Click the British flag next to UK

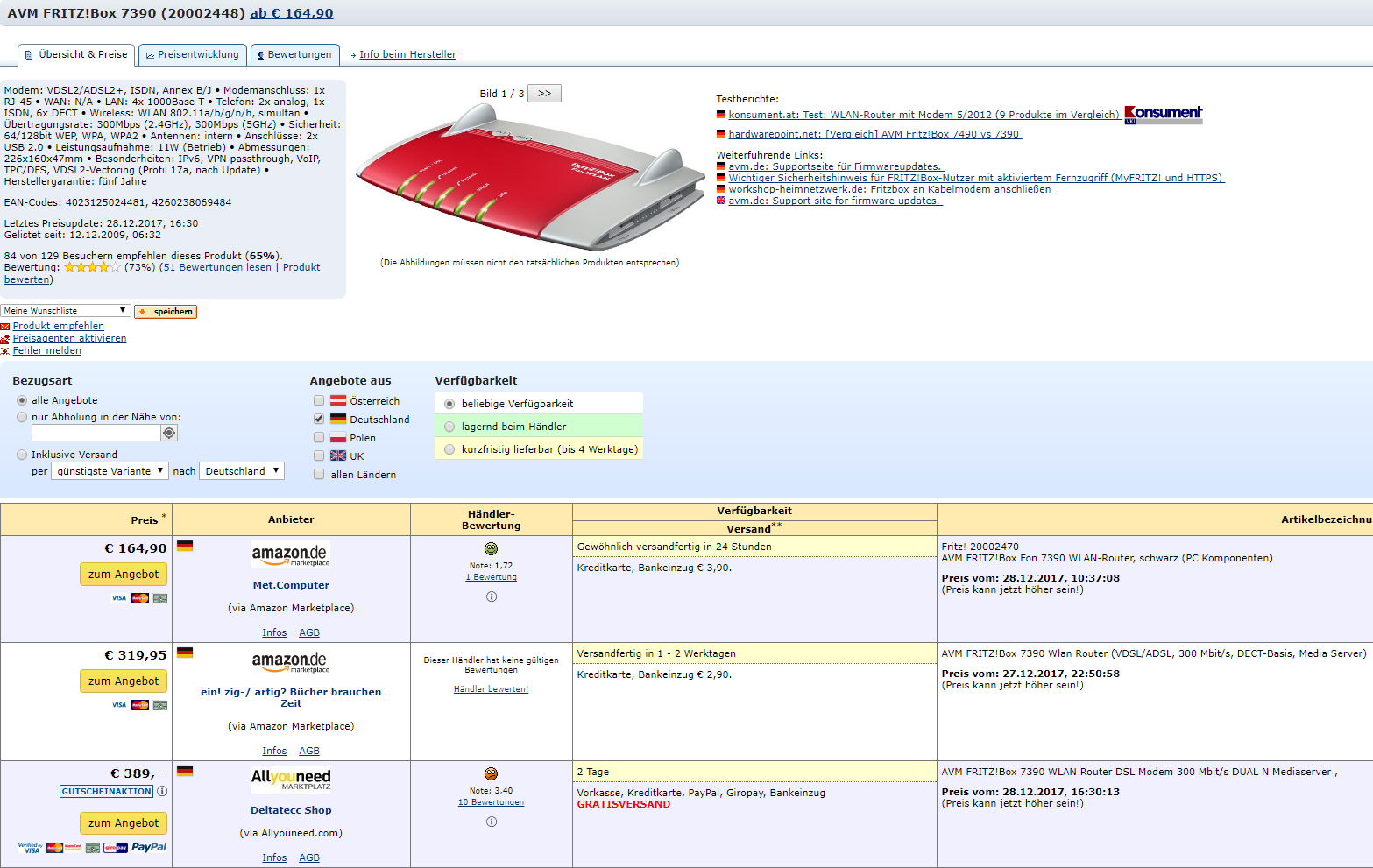tap(338, 455)
